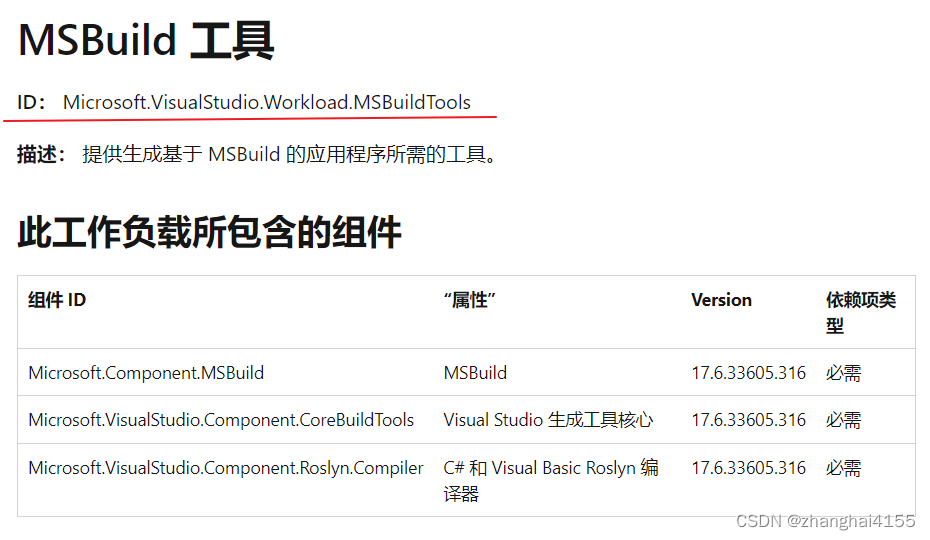Click '必需' in the Roslyn.Compiler row
The image size is (930, 540).
click(843, 468)
